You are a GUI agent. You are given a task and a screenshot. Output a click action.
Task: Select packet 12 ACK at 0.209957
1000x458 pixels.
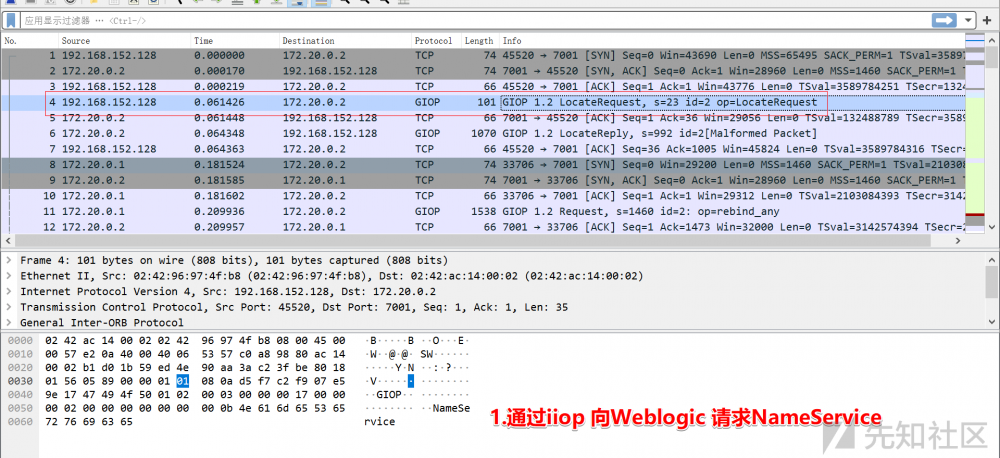pyautogui.click(x=483, y=226)
